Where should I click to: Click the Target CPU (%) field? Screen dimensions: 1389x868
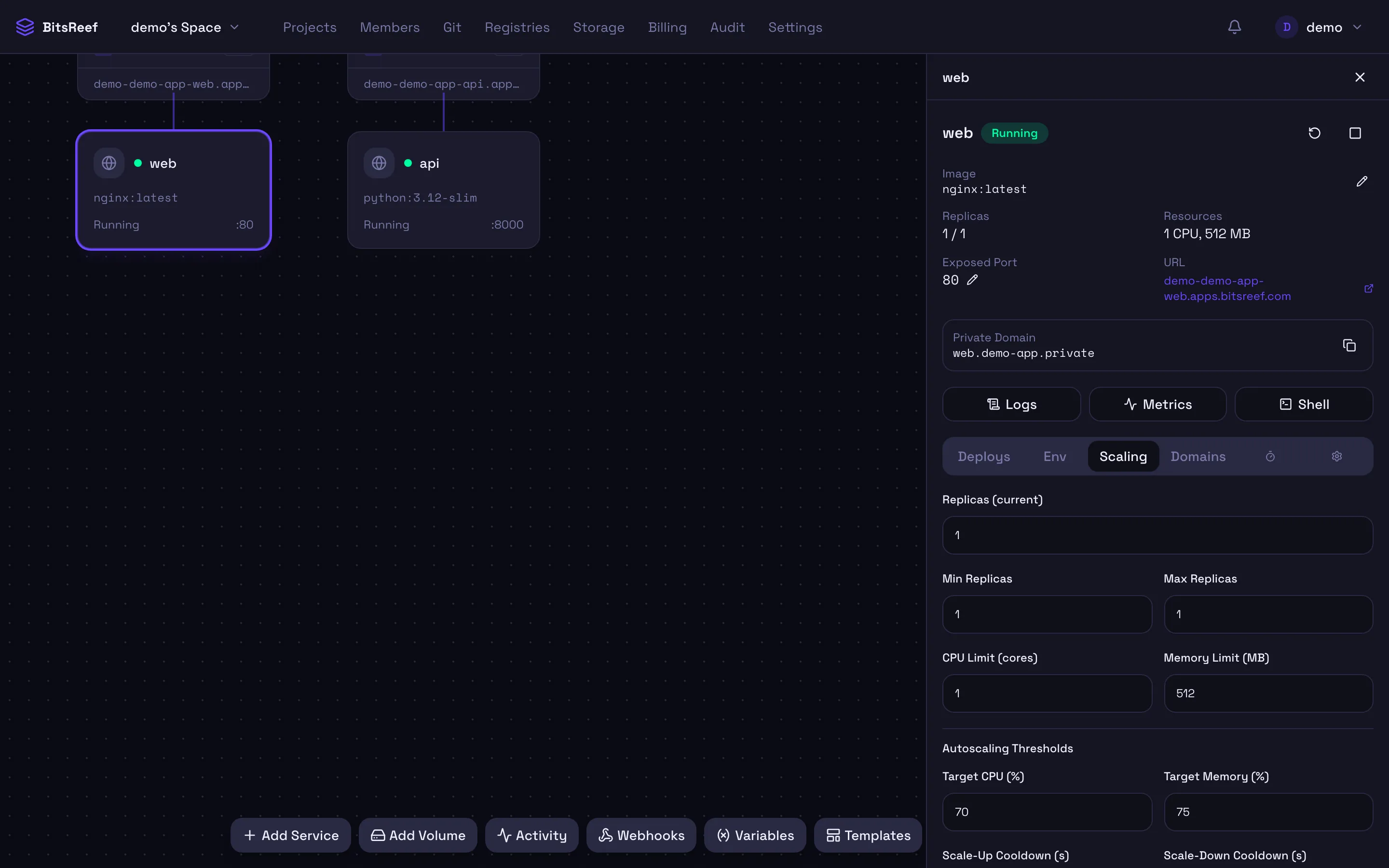click(1047, 812)
